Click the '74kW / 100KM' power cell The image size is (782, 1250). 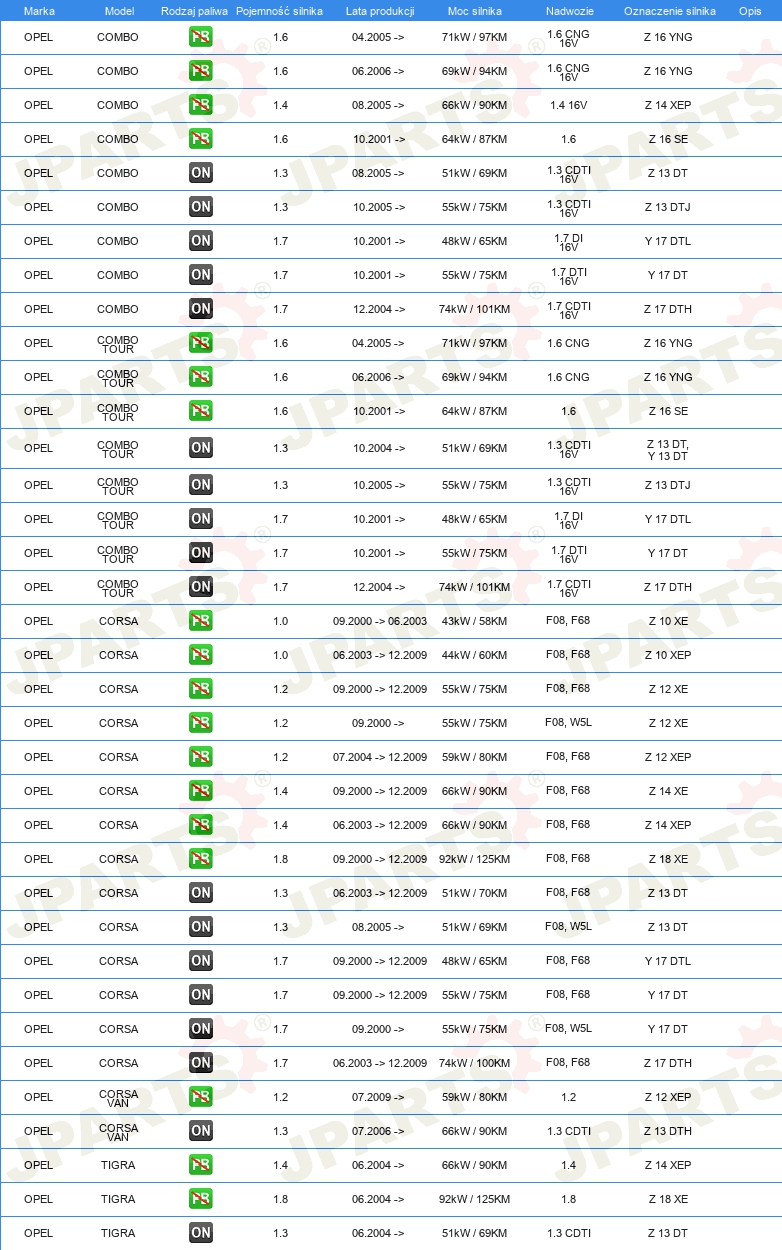pos(475,1063)
